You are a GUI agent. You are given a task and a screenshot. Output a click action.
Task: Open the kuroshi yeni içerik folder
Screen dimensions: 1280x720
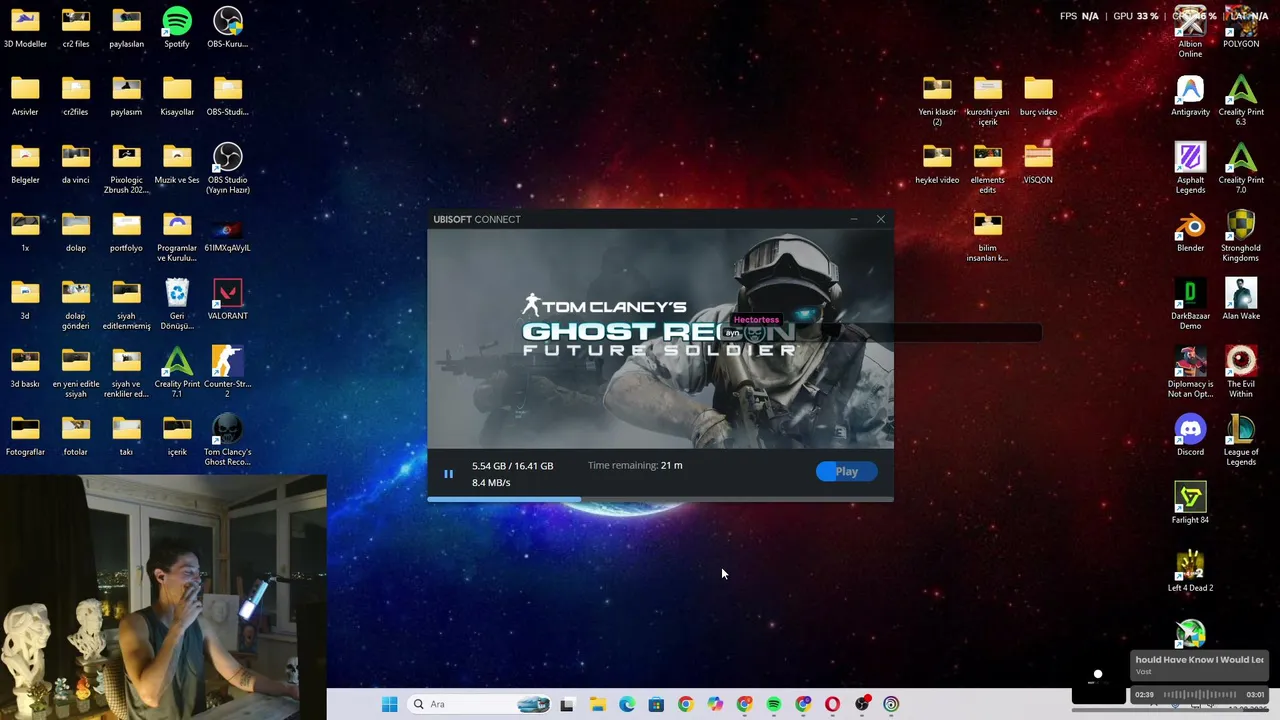coord(987,101)
